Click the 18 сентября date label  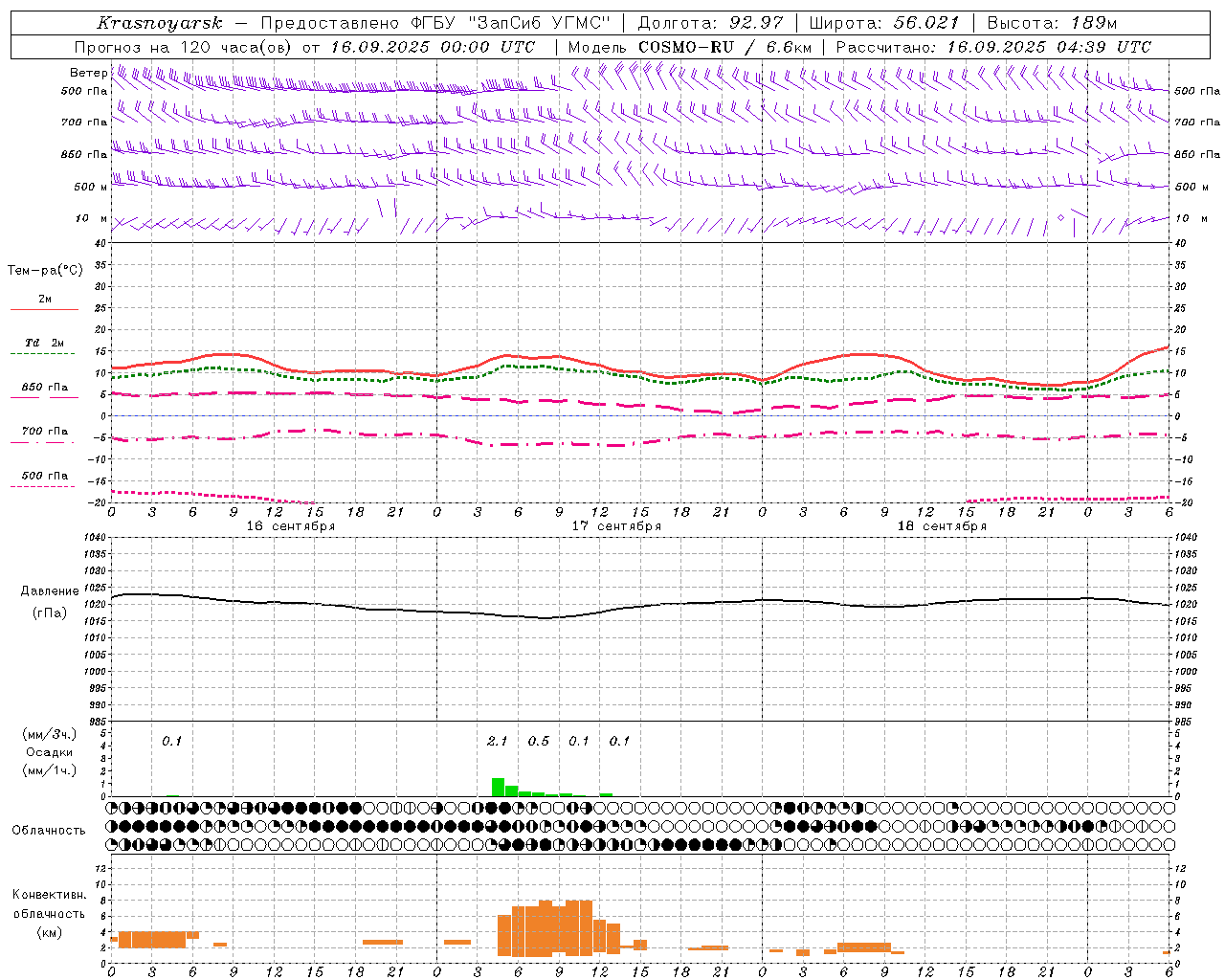click(x=942, y=526)
